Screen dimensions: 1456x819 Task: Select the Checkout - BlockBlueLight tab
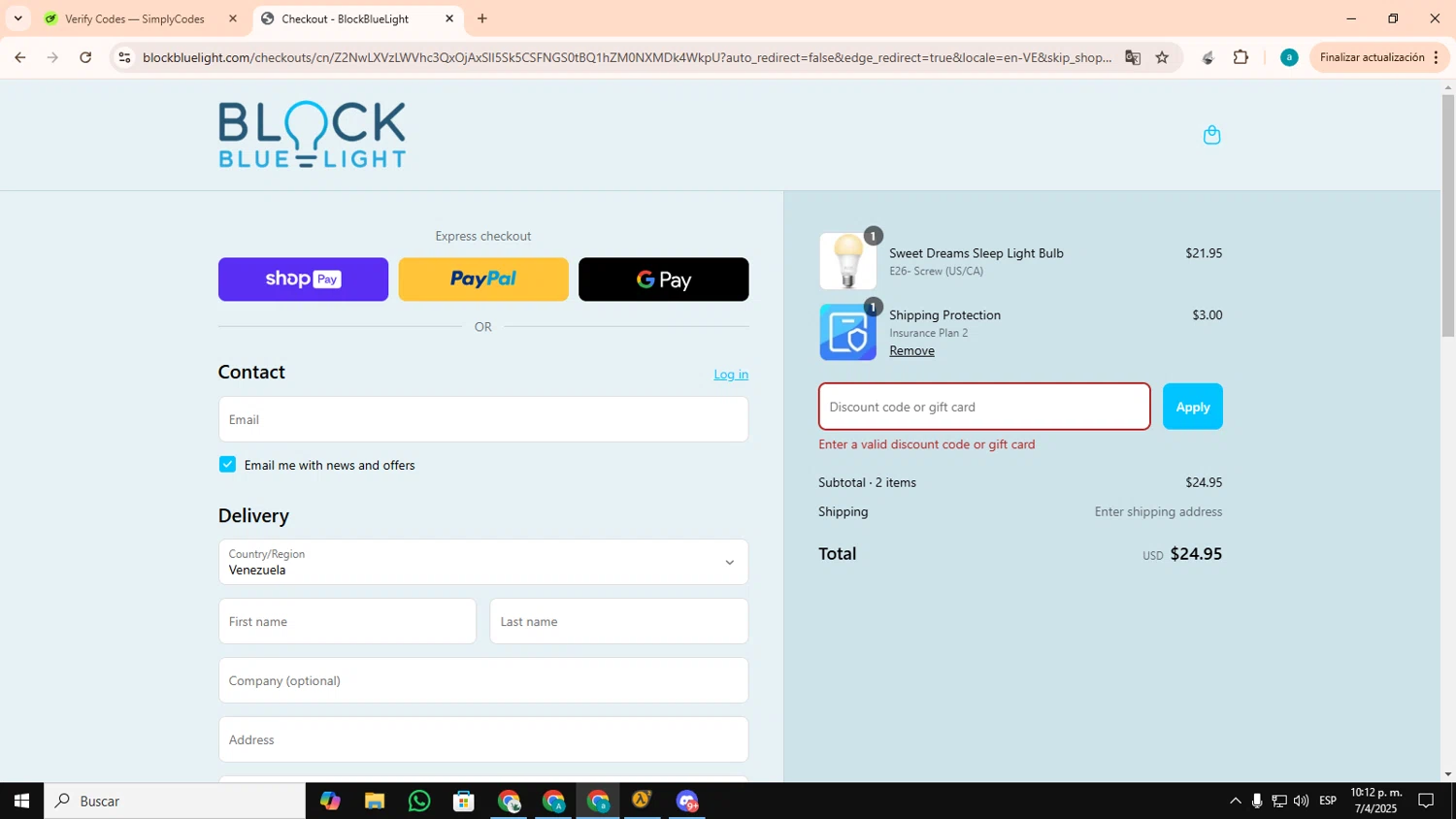point(346,18)
